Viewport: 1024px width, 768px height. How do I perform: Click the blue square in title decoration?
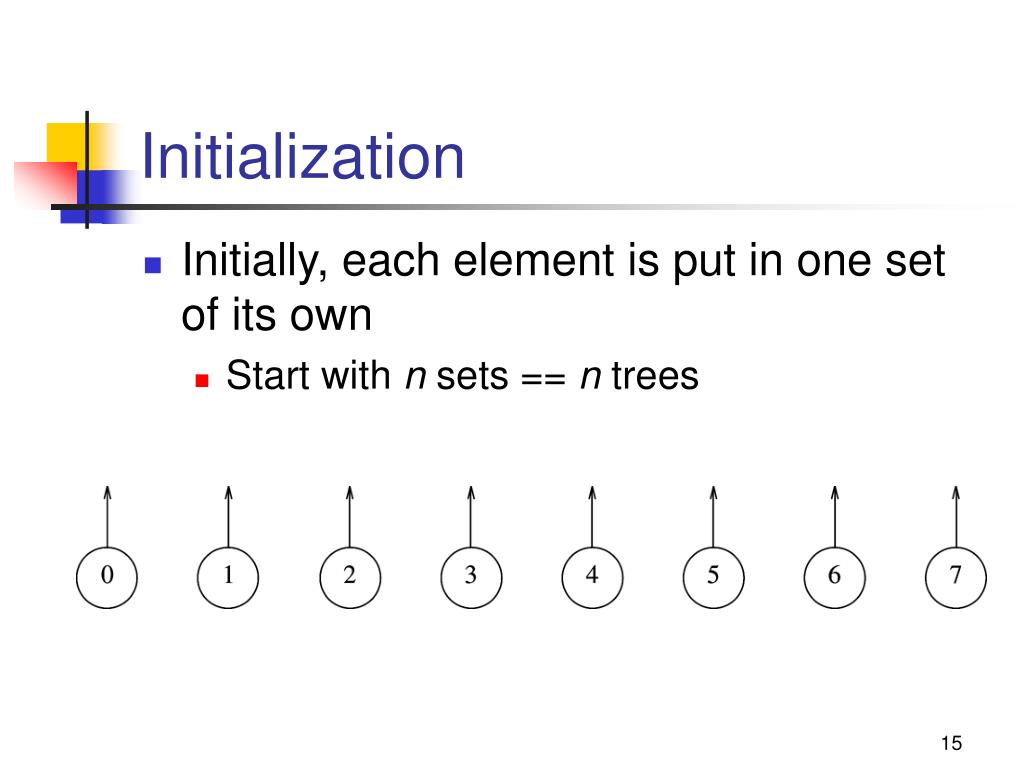pyautogui.click(x=98, y=196)
